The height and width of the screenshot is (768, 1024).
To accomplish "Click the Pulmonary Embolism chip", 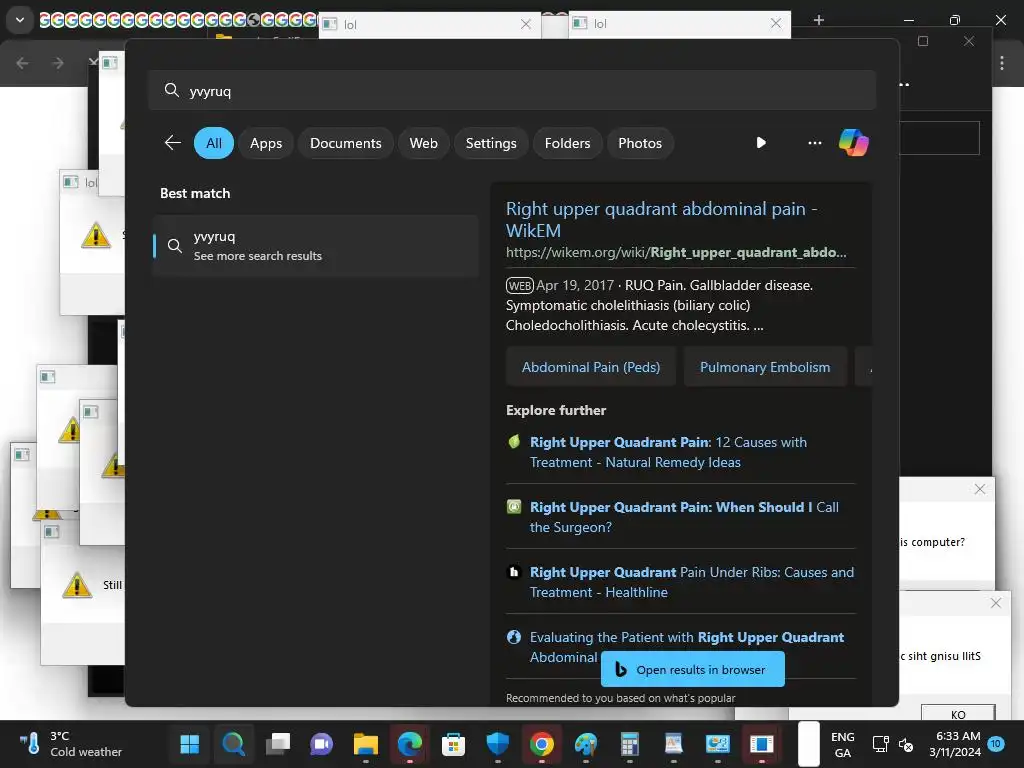I will pyautogui.click(x=765, y=367).
